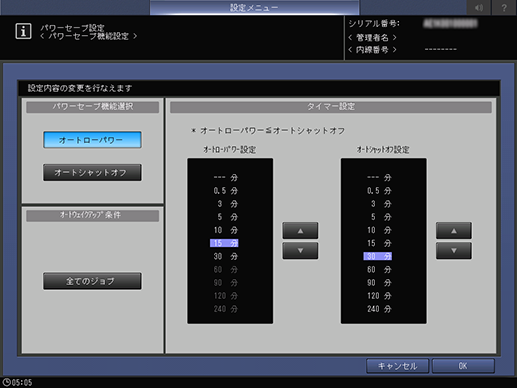Select '0.5 分' in auto shut off list
The image size is (517, 388).
[x=379, y=191]
